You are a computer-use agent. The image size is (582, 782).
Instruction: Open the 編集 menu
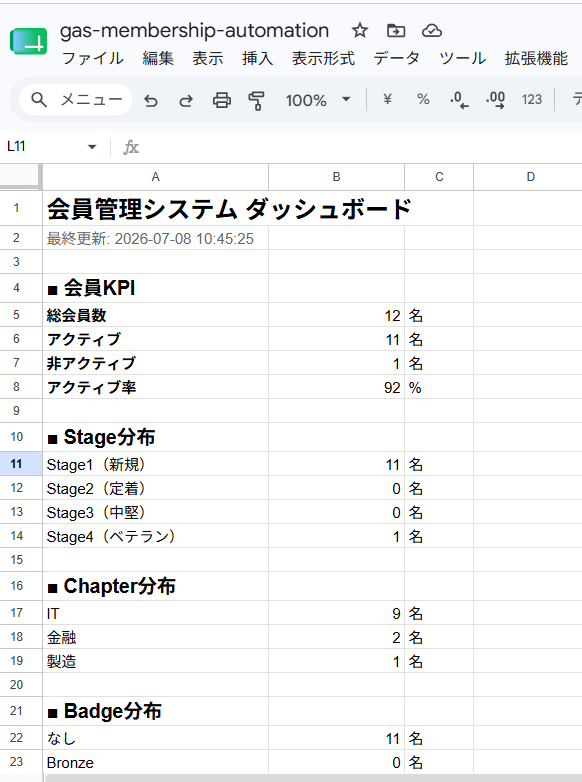[x=158, y=58]
